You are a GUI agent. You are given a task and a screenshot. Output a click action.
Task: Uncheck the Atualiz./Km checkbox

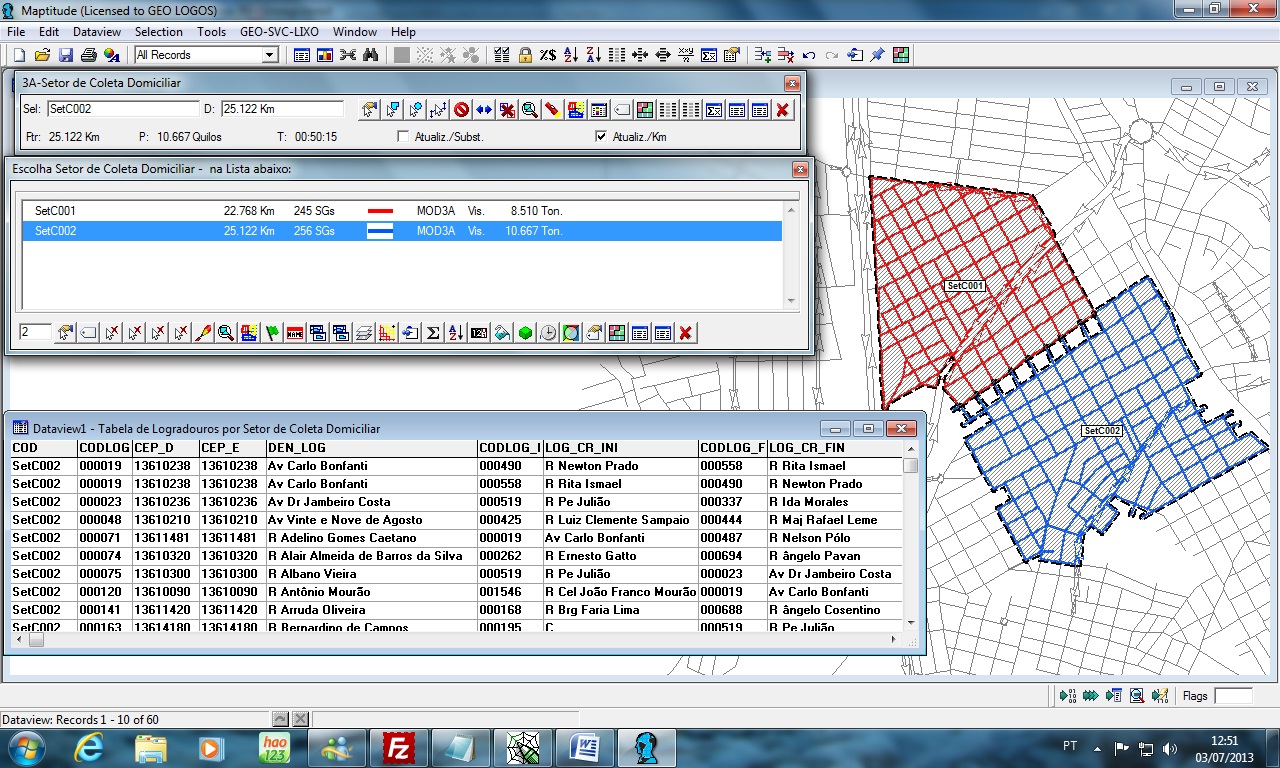click(601, 137)
